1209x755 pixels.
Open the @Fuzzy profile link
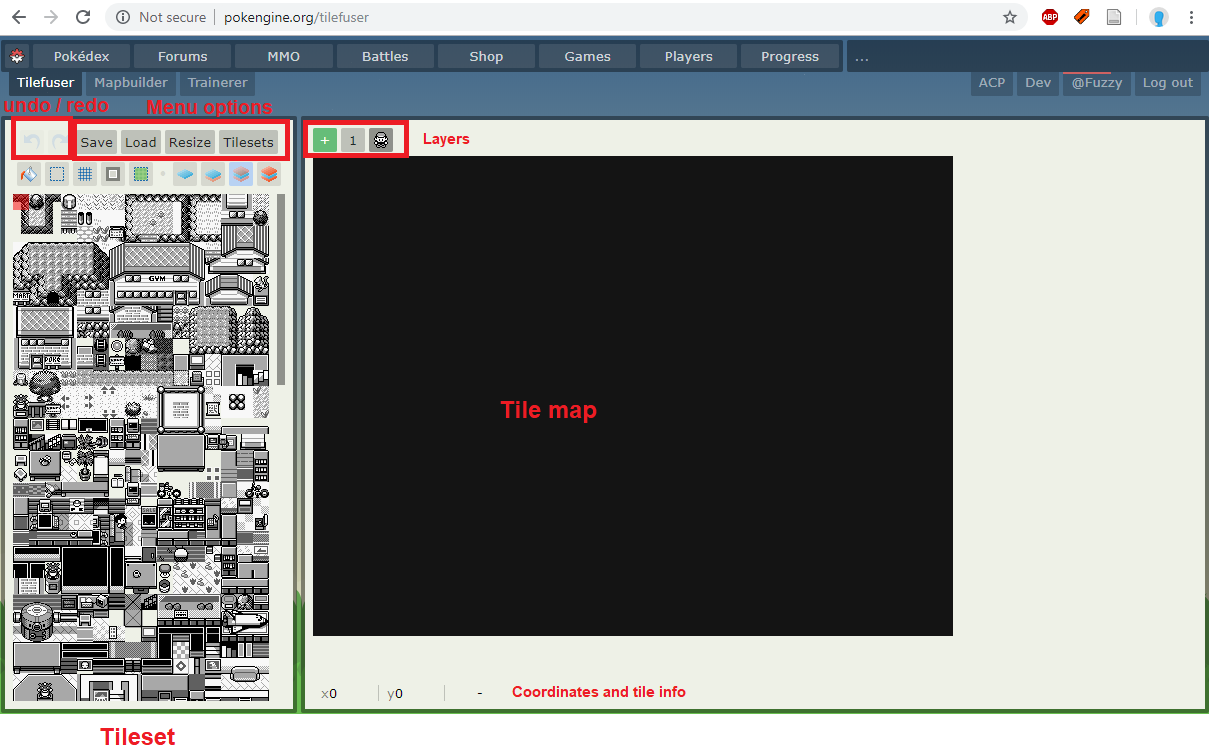(x=1097, y=83)
